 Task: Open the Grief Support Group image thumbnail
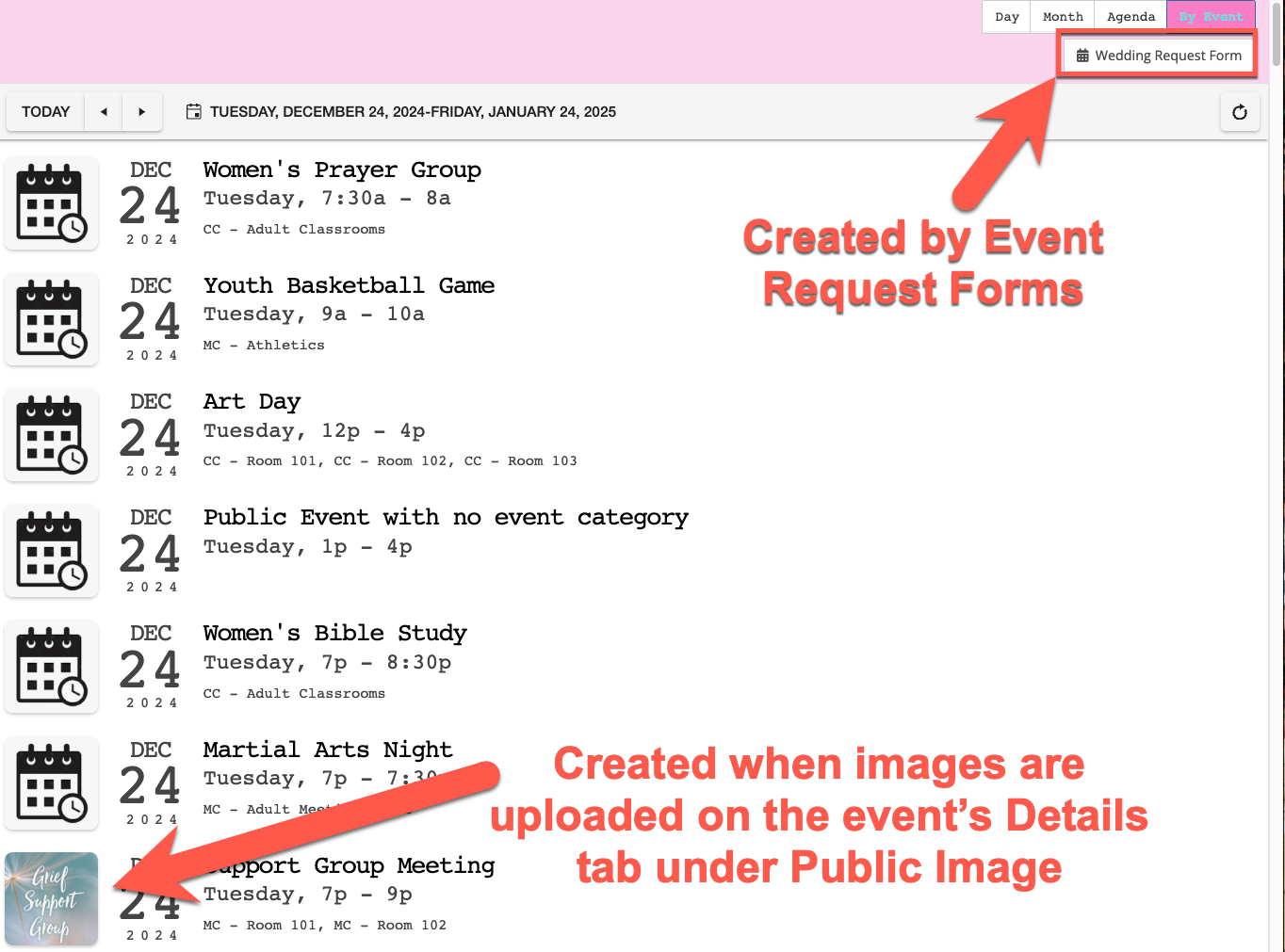pyautogui.click(x=52, y=899)
